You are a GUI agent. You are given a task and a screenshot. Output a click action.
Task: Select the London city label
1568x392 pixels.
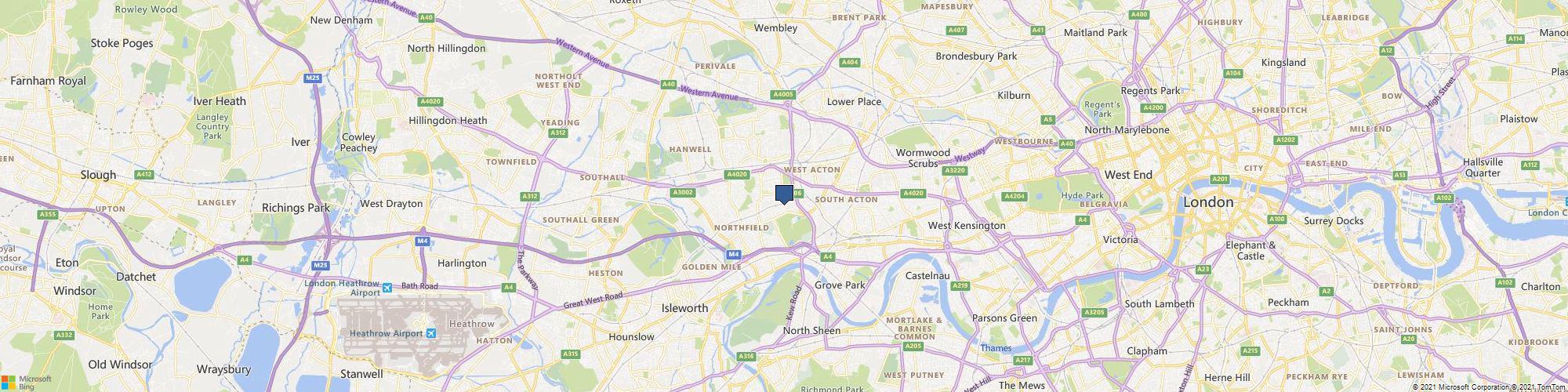click(1208, 202)
